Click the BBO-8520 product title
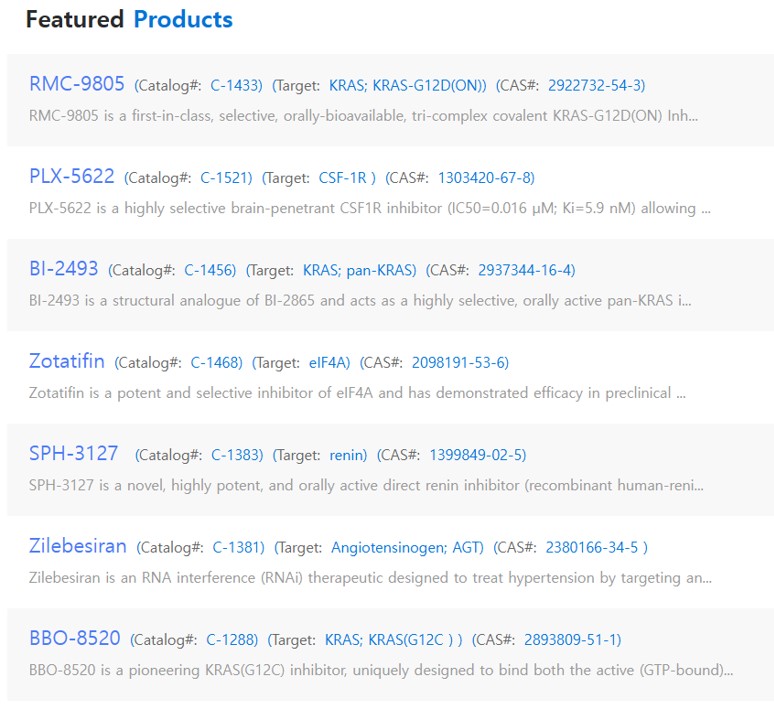The image size is (774, 709). [75, 638]
